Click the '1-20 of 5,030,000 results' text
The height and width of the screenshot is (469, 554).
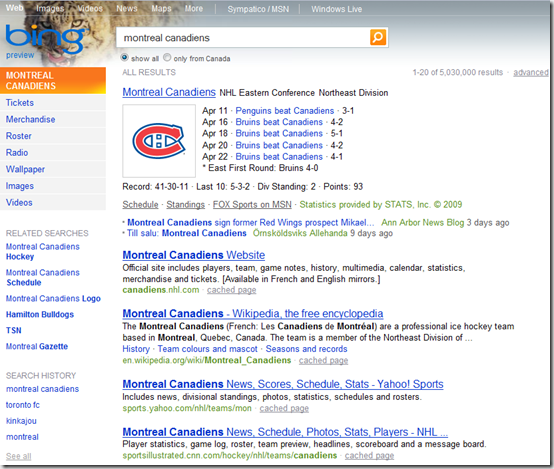(x=458, y=72)
